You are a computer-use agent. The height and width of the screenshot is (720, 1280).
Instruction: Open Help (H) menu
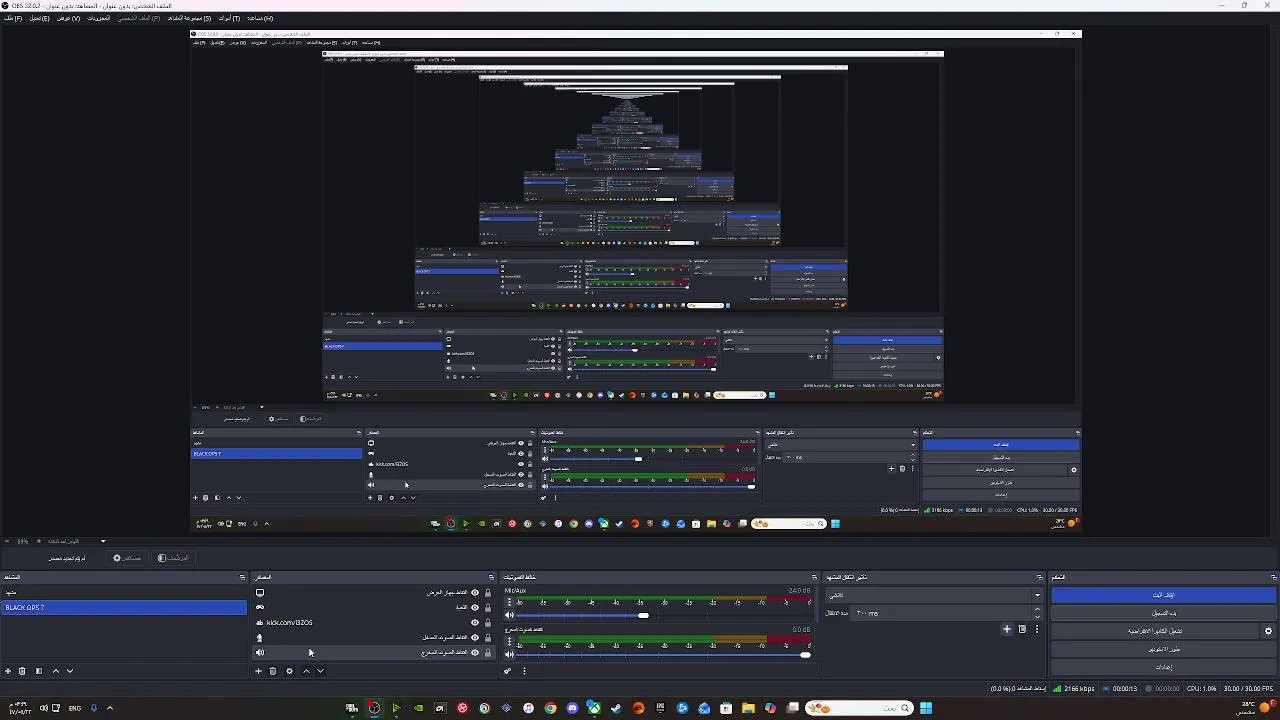pos(259,18)
